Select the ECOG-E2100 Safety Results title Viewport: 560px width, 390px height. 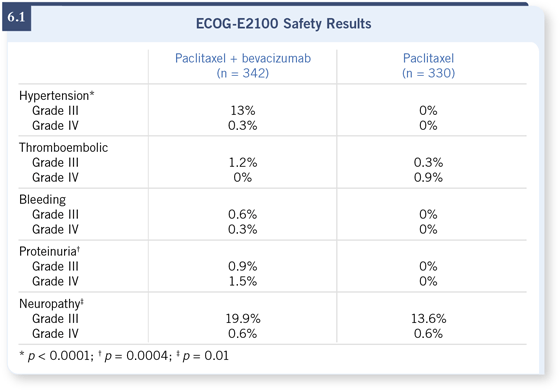click(x=284, y=24)
